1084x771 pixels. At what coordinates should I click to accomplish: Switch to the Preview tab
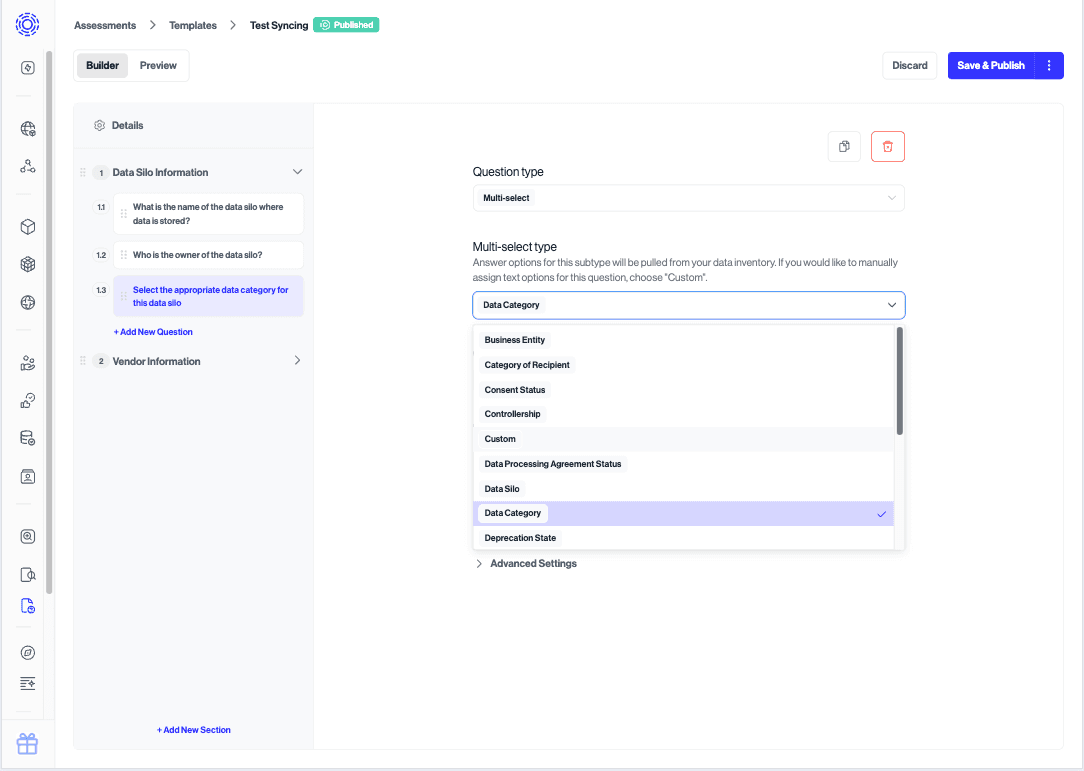[x=158, y=66]
